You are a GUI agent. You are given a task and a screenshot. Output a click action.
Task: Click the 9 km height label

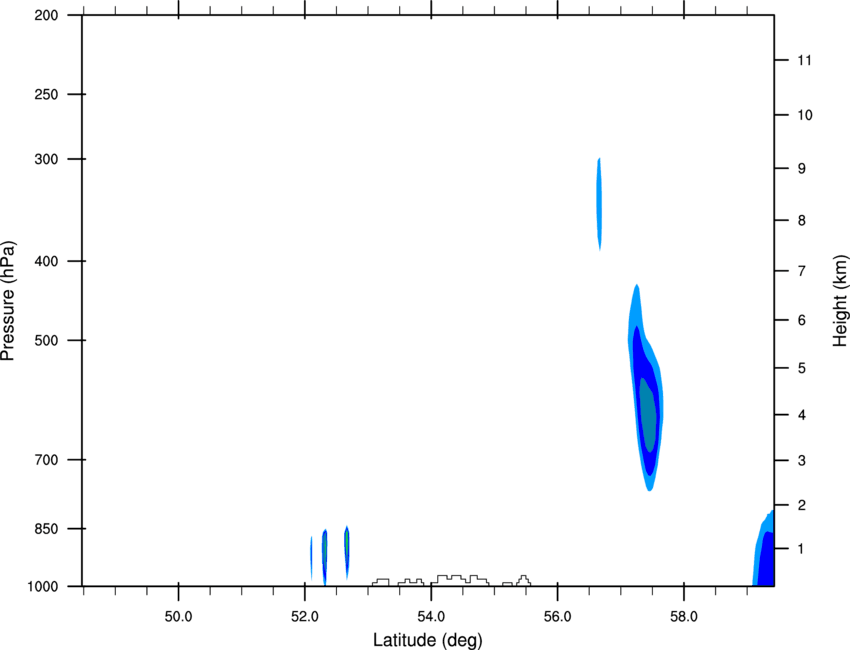(802, 169)
